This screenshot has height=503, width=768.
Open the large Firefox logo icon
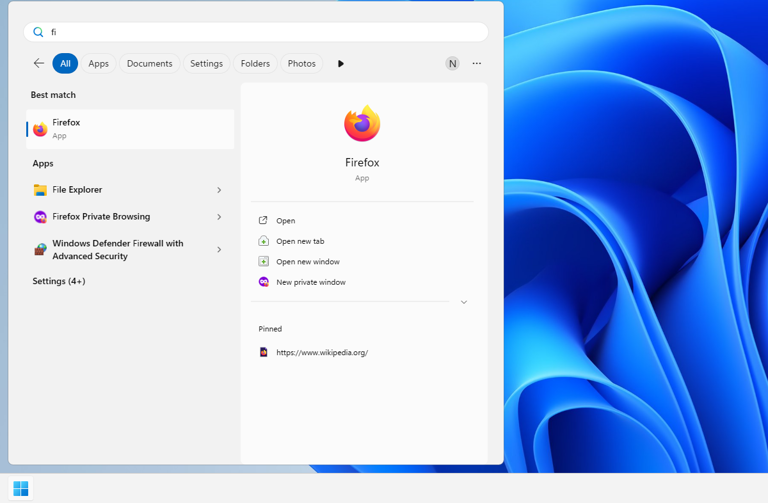[x=362, y=123]
